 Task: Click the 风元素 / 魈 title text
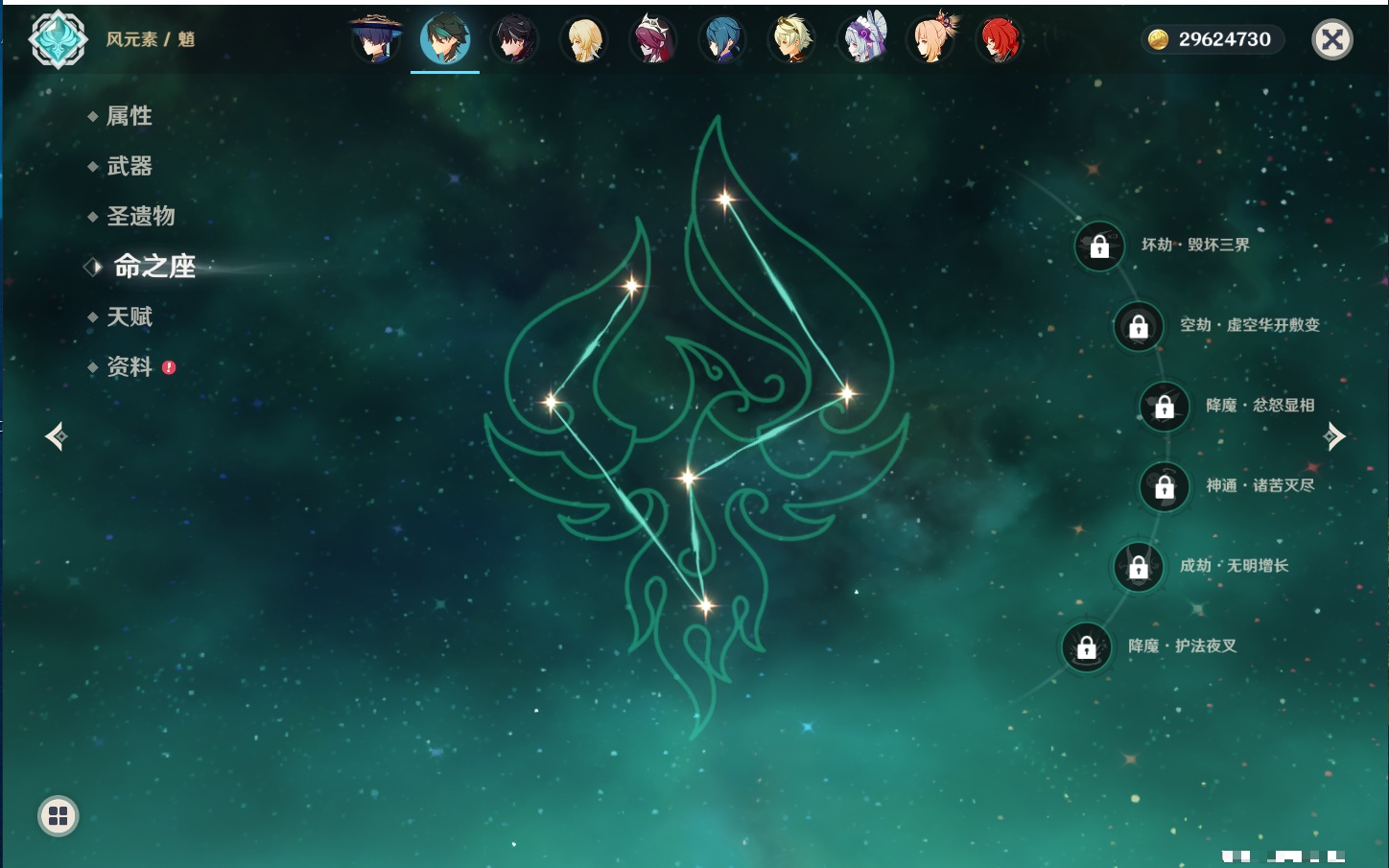click(x=151, y=39)
